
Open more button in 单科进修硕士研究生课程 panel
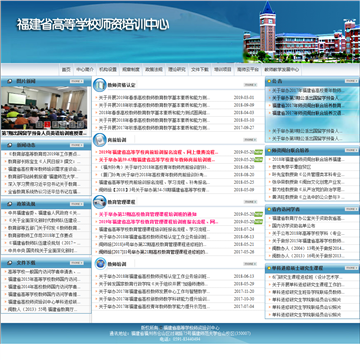click(351, 268)
